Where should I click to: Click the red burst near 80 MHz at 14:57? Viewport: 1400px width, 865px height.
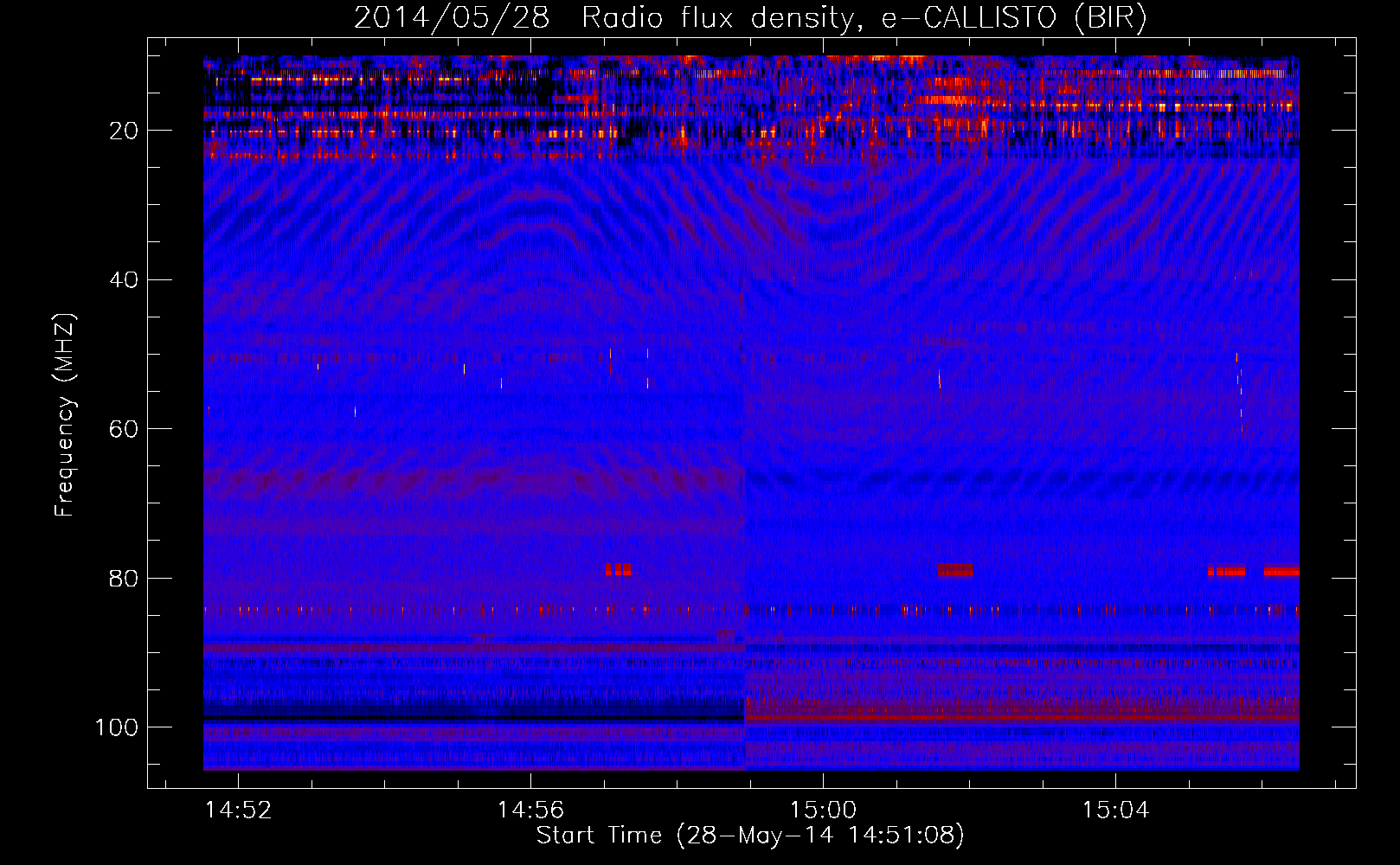pos(618,570)
